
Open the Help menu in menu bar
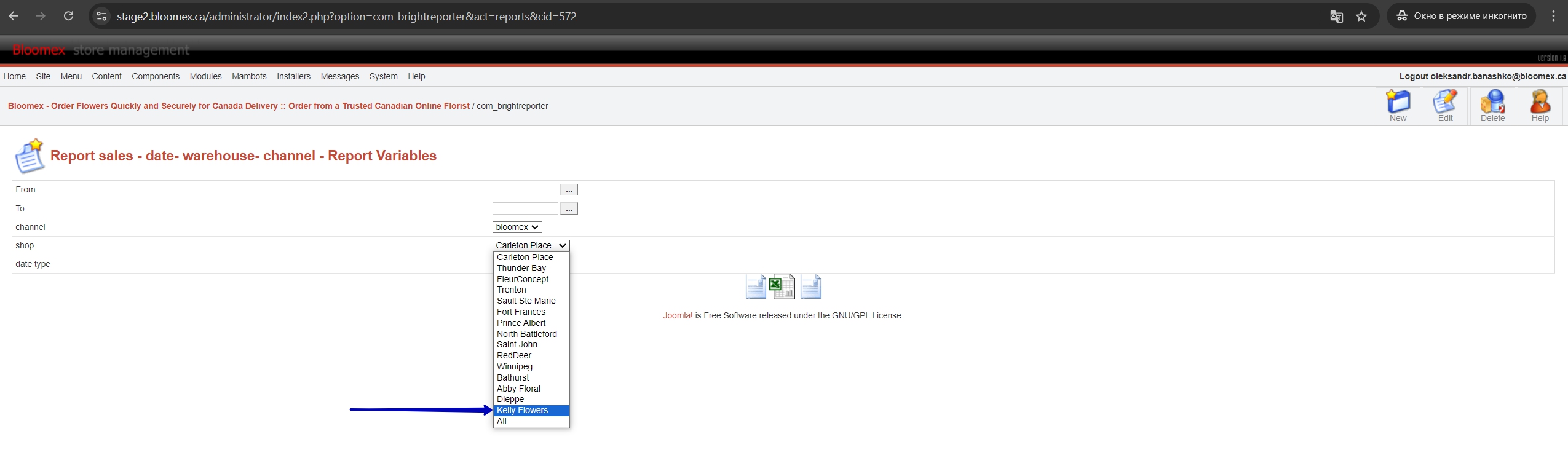(x=416, y=76)
